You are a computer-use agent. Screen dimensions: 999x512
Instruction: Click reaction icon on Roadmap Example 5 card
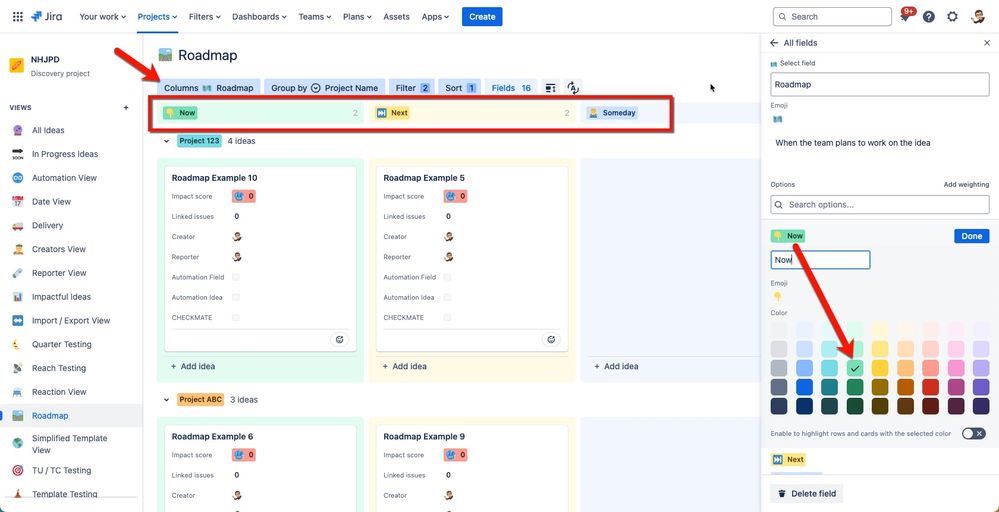click(x=551, y=339)
